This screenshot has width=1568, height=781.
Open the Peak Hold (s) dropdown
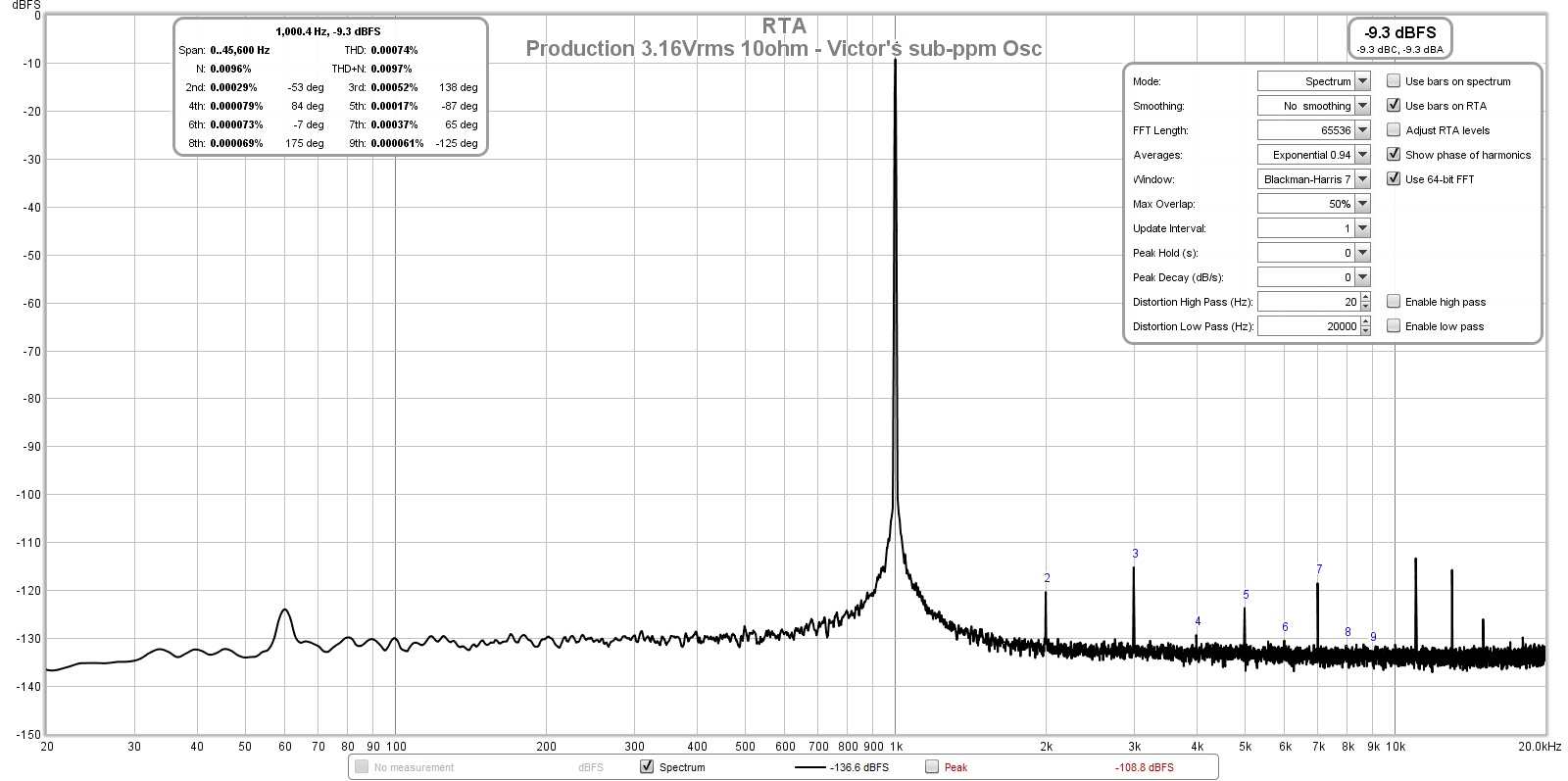(1313, 253)
